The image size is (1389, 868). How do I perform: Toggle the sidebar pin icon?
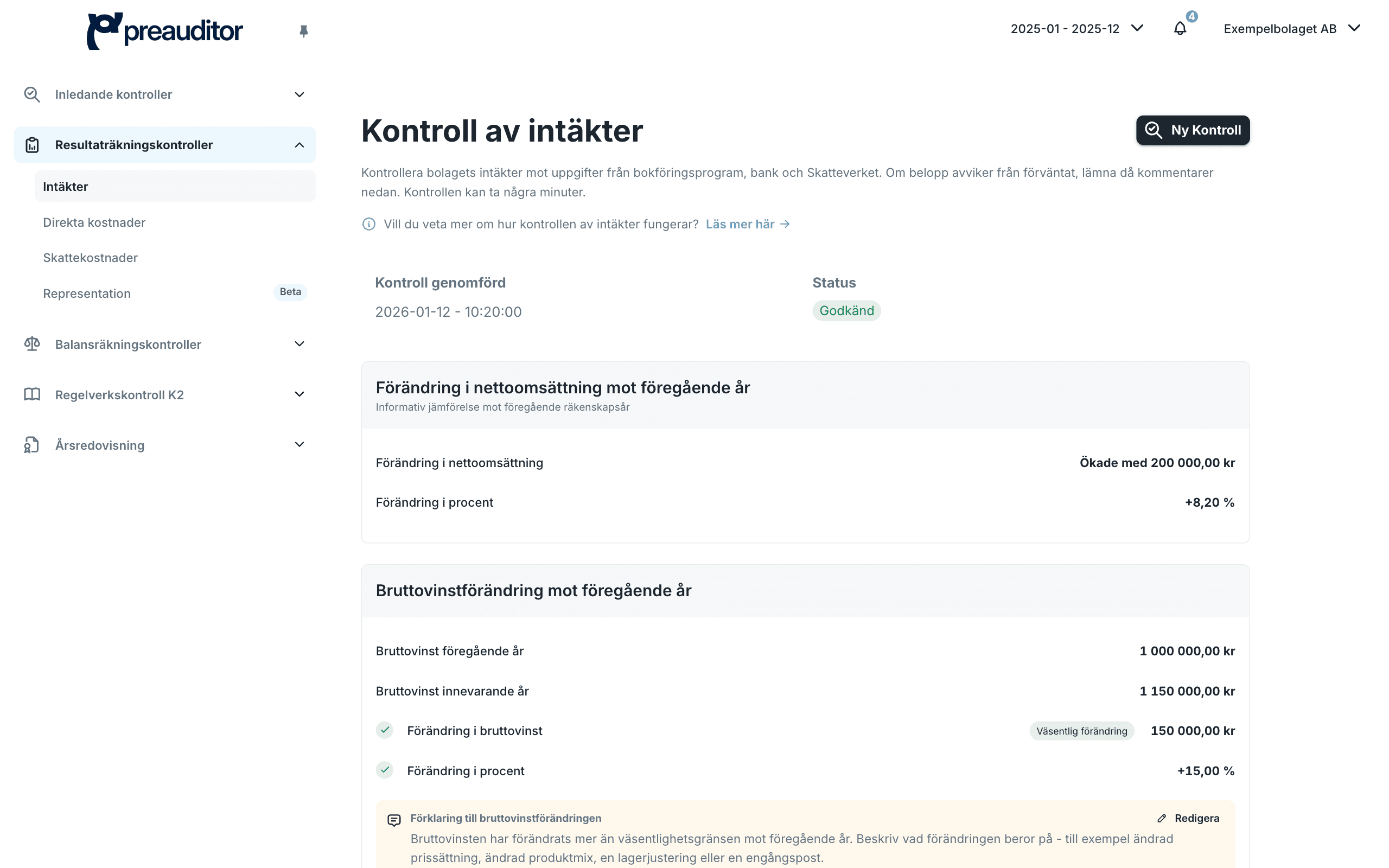click(304, 31)
